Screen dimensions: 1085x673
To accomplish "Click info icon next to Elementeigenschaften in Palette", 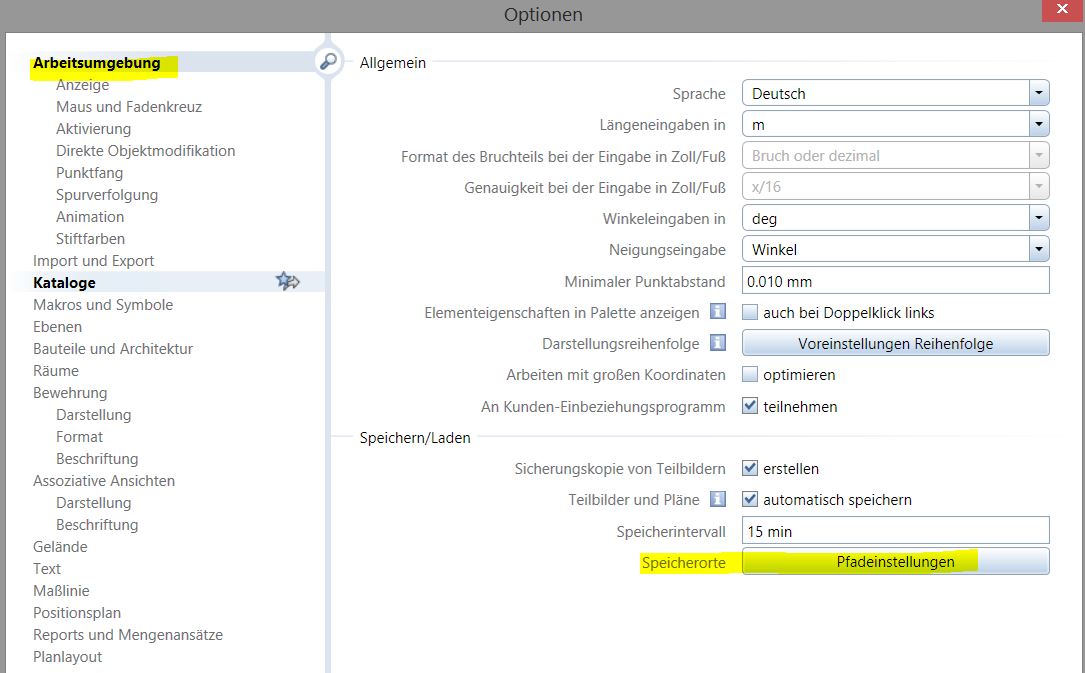I will click(717, 312).
